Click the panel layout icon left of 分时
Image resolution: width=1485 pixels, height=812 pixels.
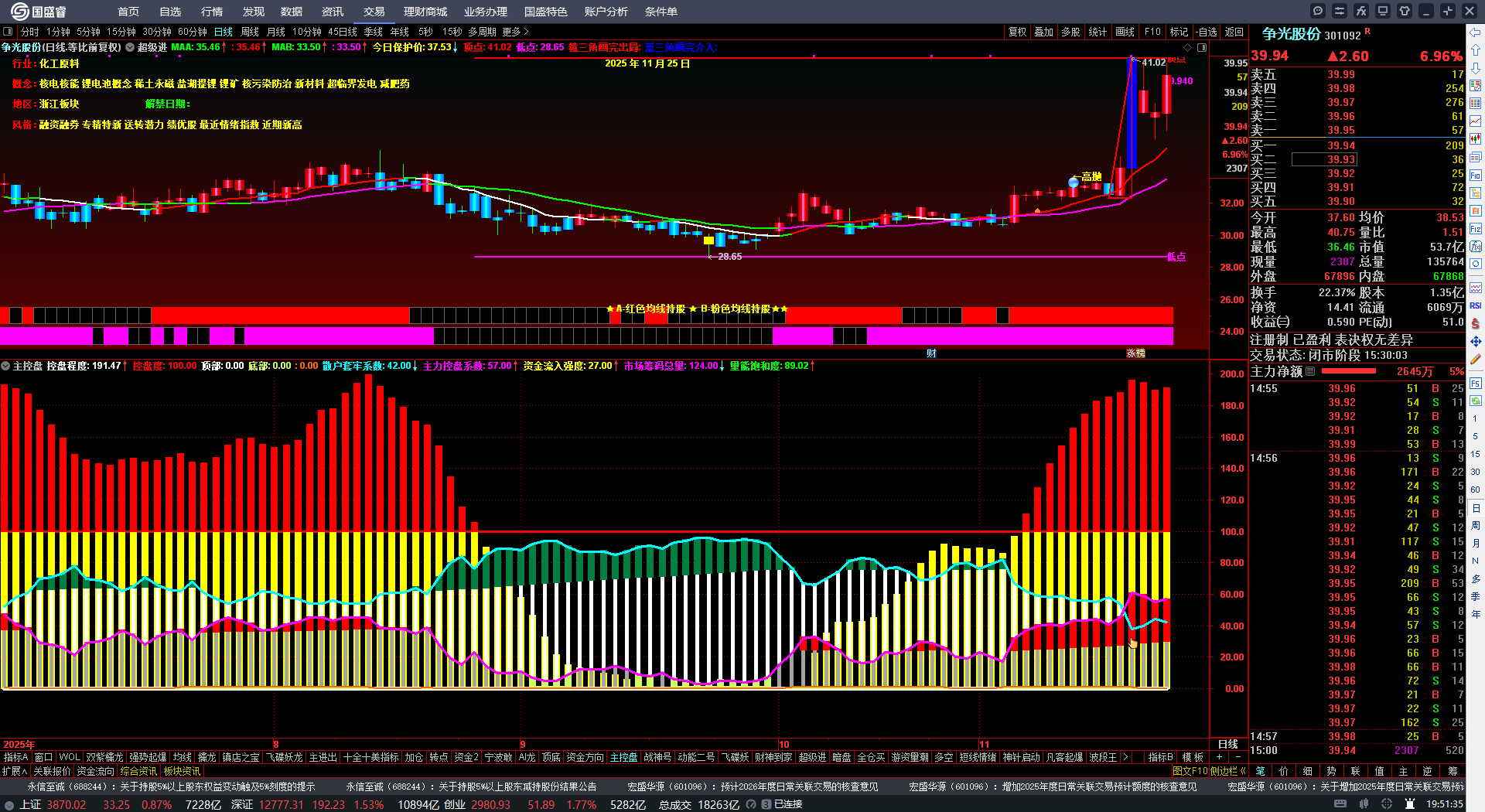(x=8, y=32)
